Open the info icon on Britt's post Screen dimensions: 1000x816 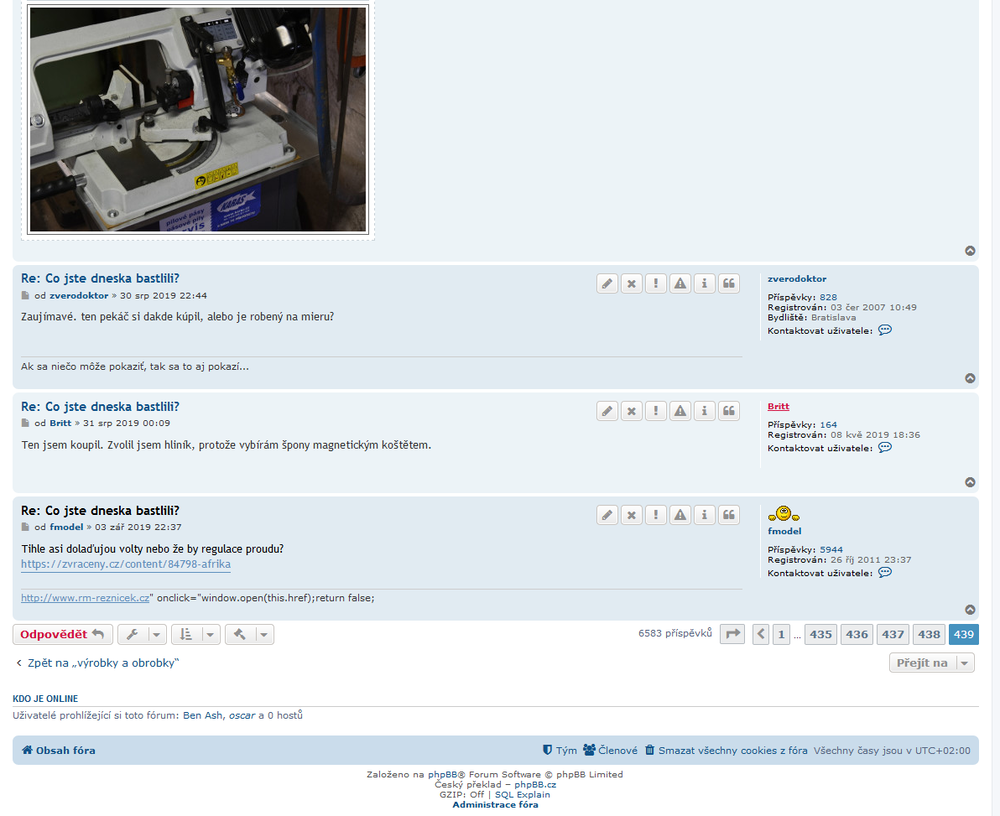(x=704, y=411)
